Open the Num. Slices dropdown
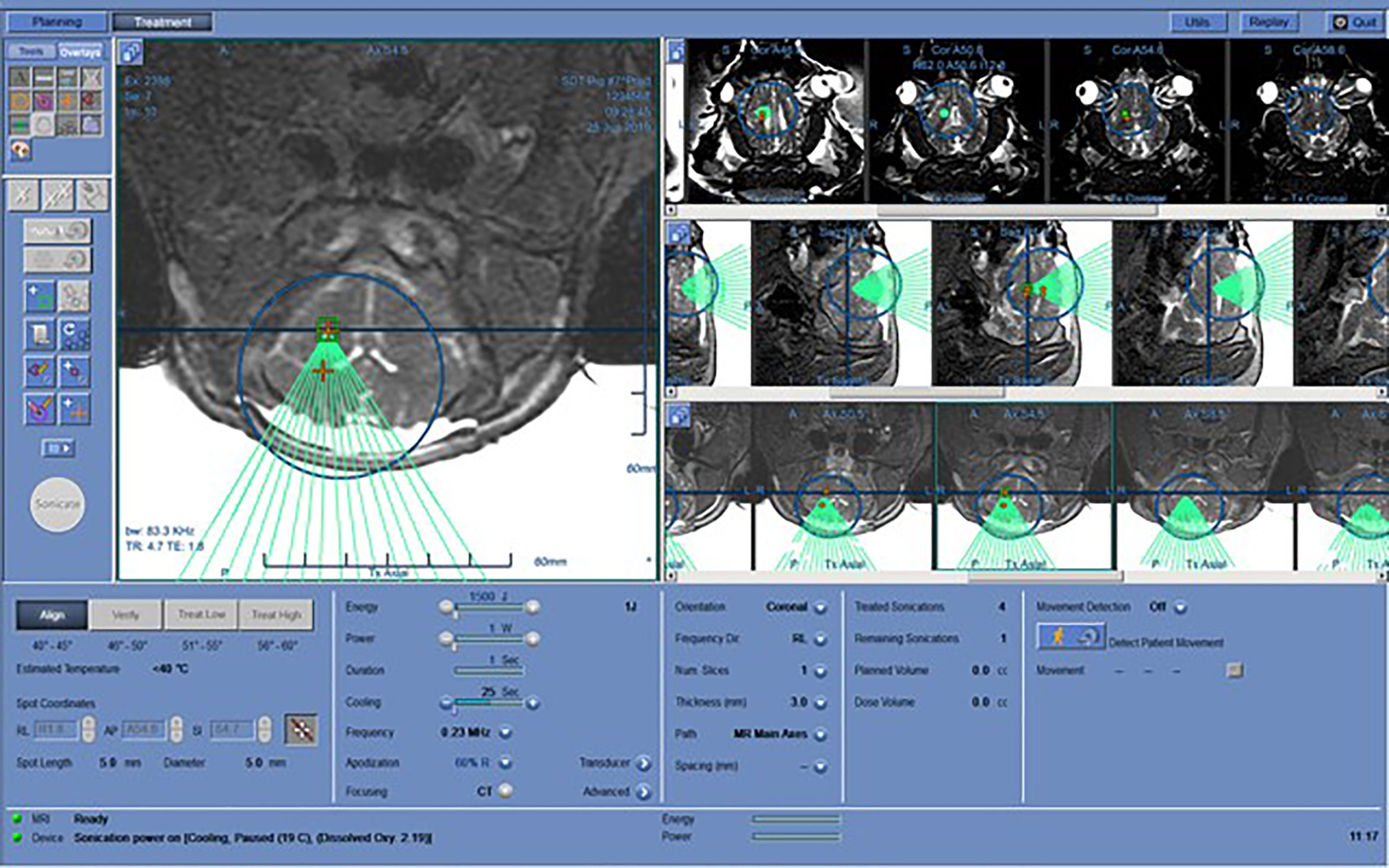1389x868 pixels. [821, 671]
